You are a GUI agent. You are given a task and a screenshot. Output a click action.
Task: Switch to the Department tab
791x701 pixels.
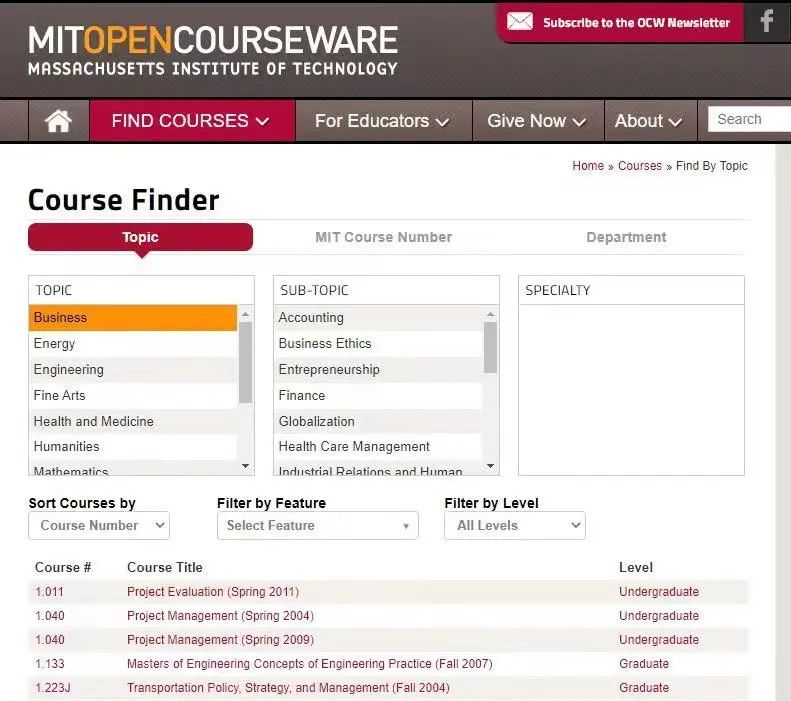click(x=626, y=237)
